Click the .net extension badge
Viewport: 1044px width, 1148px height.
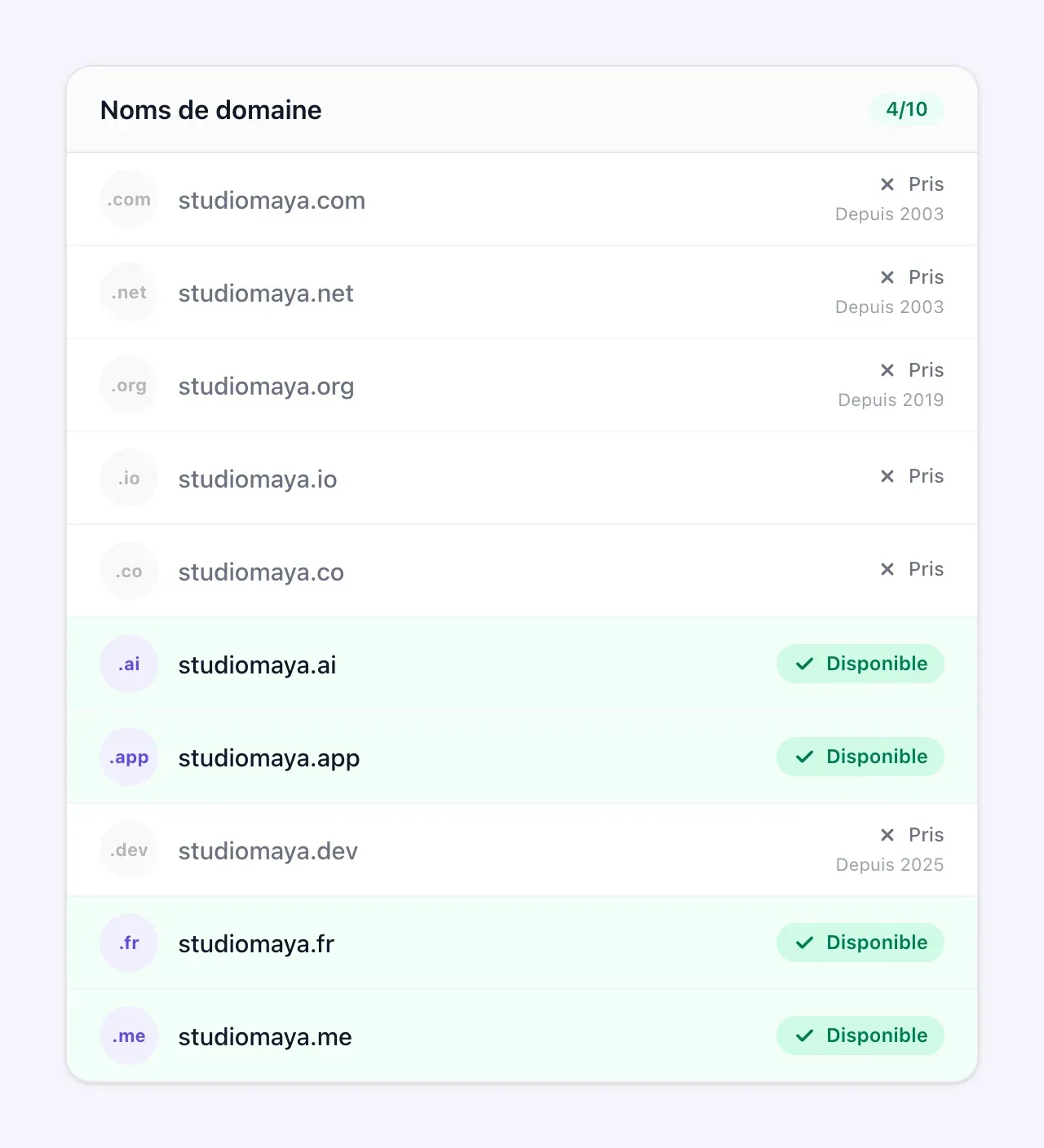[129, 293]
